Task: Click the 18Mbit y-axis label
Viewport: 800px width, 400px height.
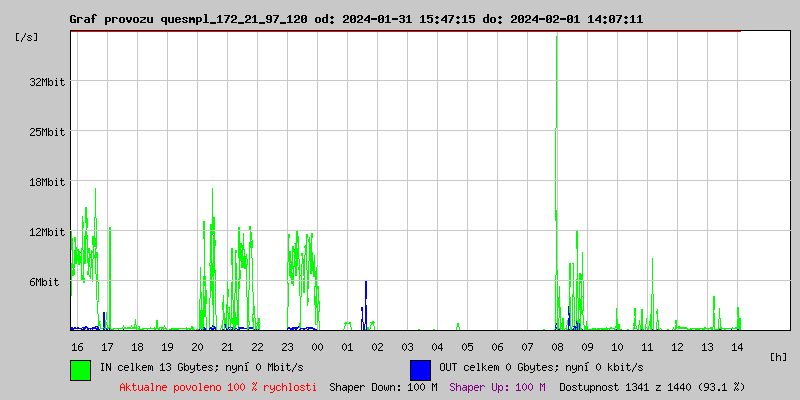Action: click(47, 182)
